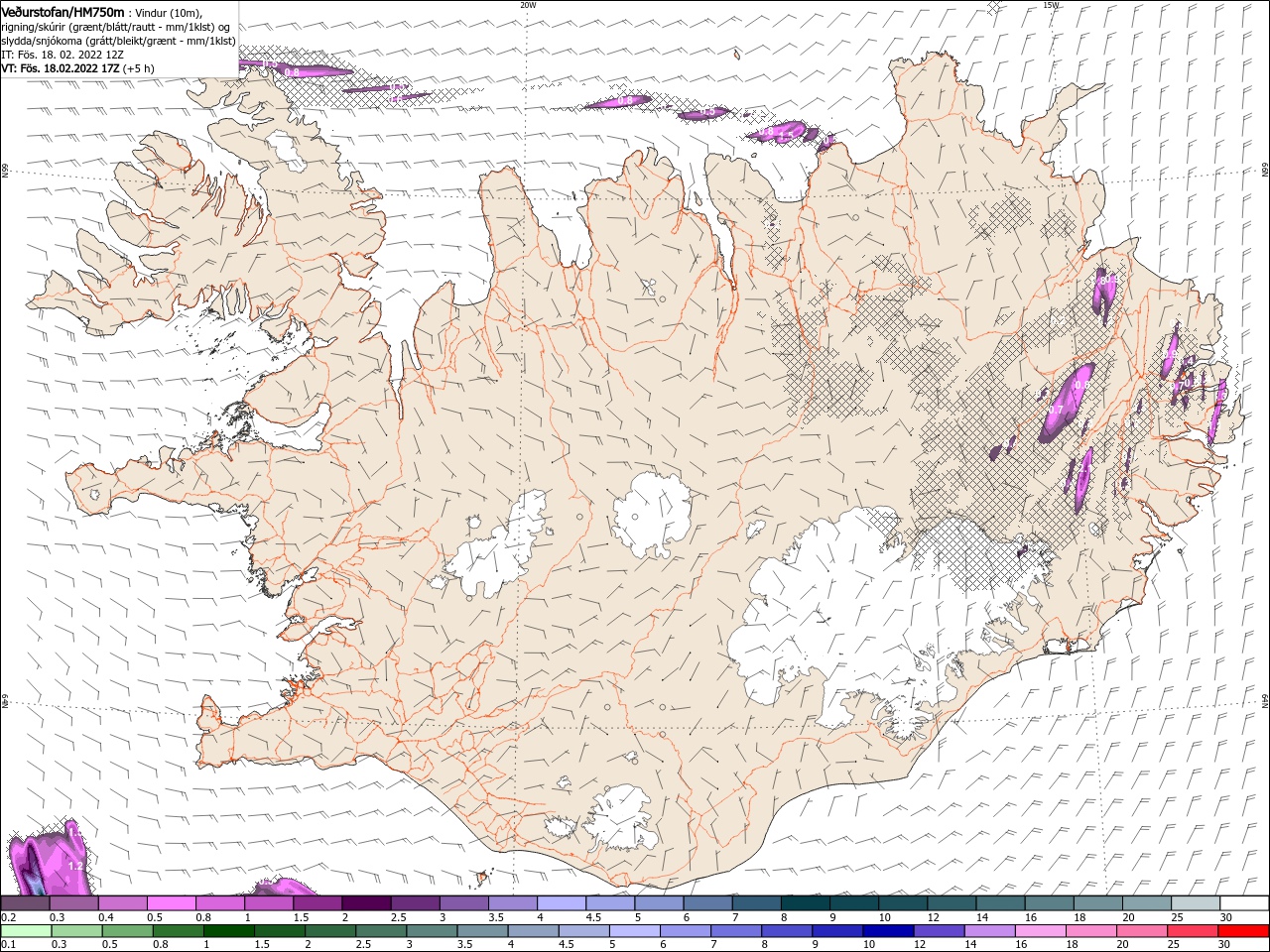Viewport: 1270px width, 952px height.
Task: Select the deep navy blue rain swatch at 10
Action: tap(888, 930)
